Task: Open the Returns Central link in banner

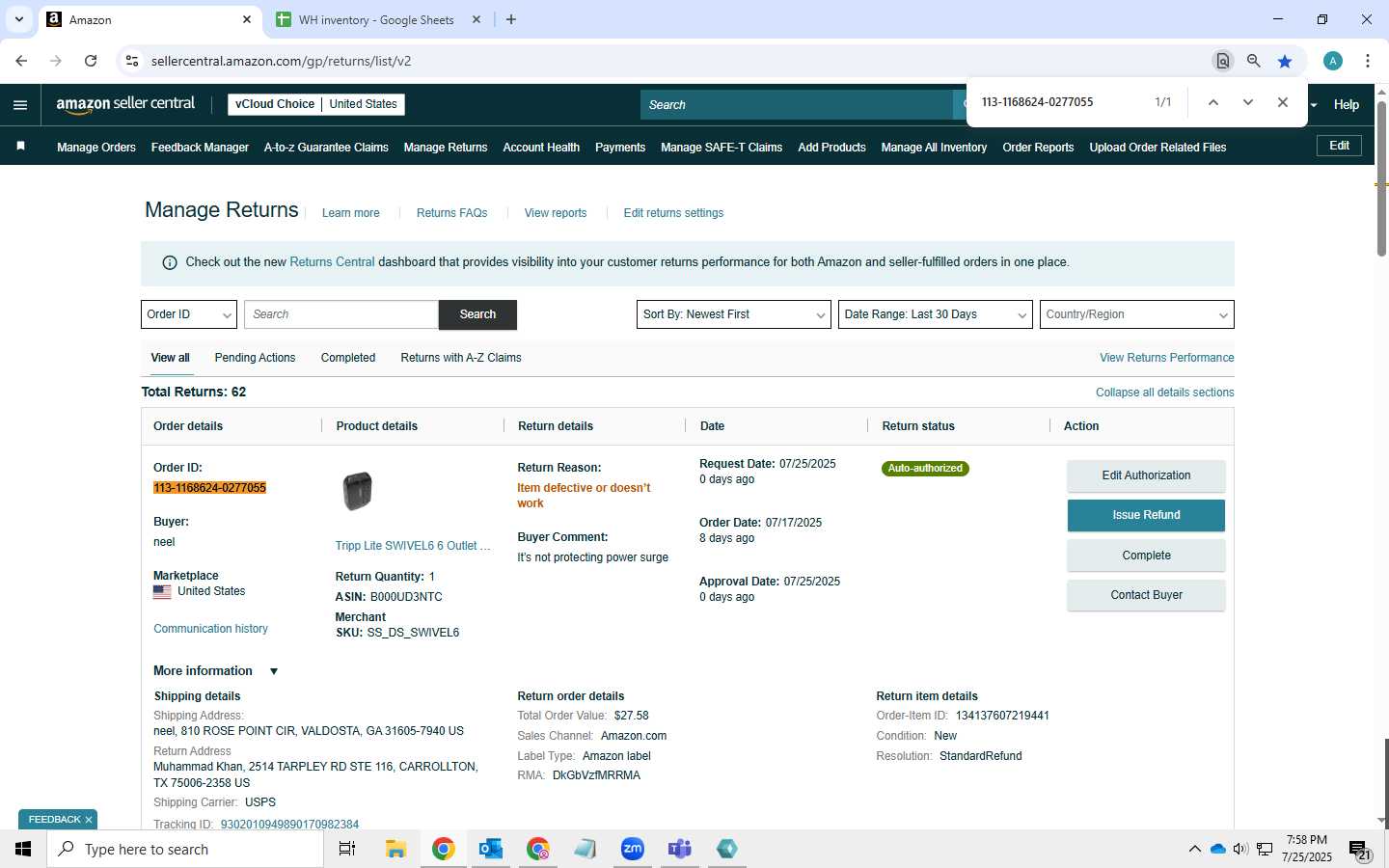Action: click(x=332, y=262)
